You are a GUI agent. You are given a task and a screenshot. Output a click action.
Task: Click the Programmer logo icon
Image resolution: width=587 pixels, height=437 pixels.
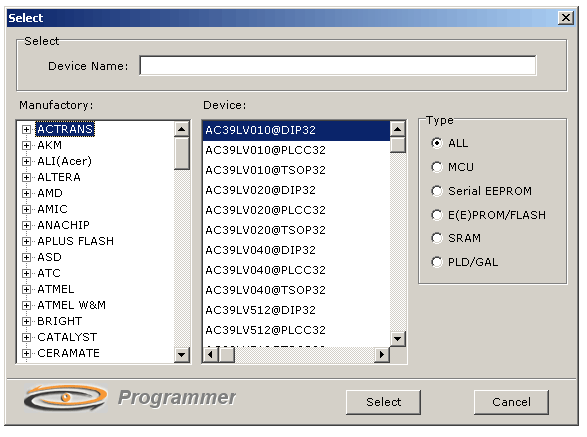pos(66,398)
